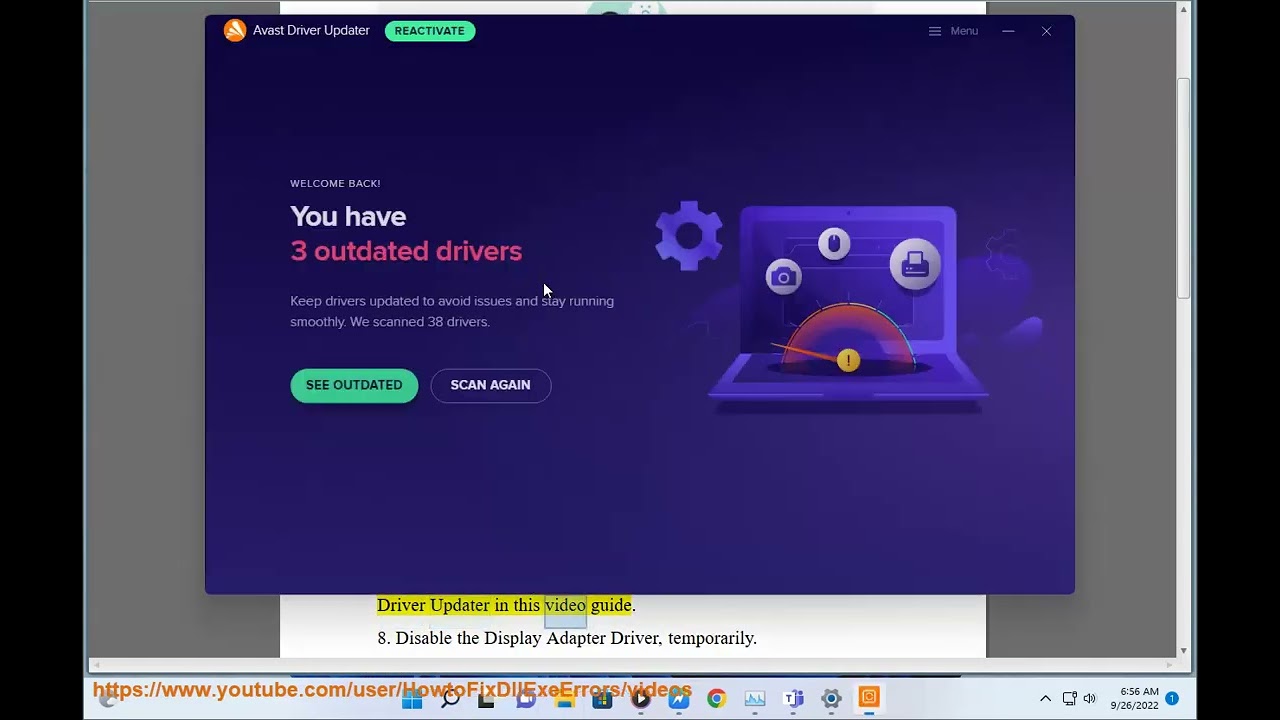Click highlighted word 'video' in the document
Image resolution: width=1280 pixels, height=720 pixels.
click(565, 605)
